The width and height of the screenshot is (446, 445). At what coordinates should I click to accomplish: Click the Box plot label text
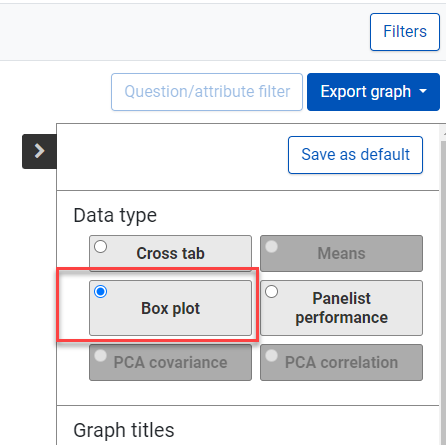[x=170, y=308]
